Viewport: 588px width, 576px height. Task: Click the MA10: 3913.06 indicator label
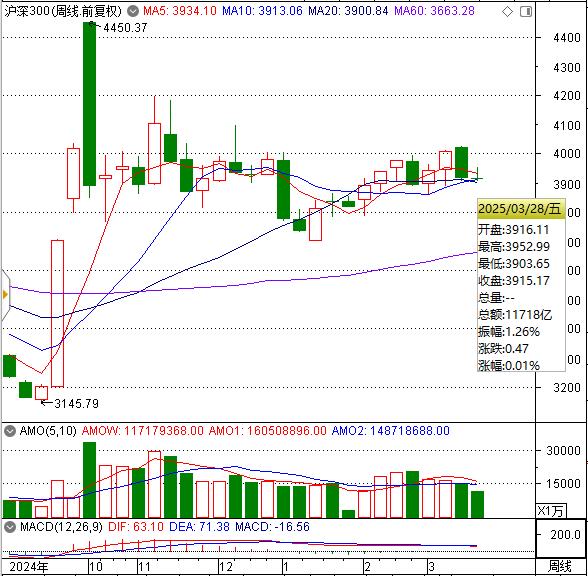pyautogui.click(x=262, y=11)
